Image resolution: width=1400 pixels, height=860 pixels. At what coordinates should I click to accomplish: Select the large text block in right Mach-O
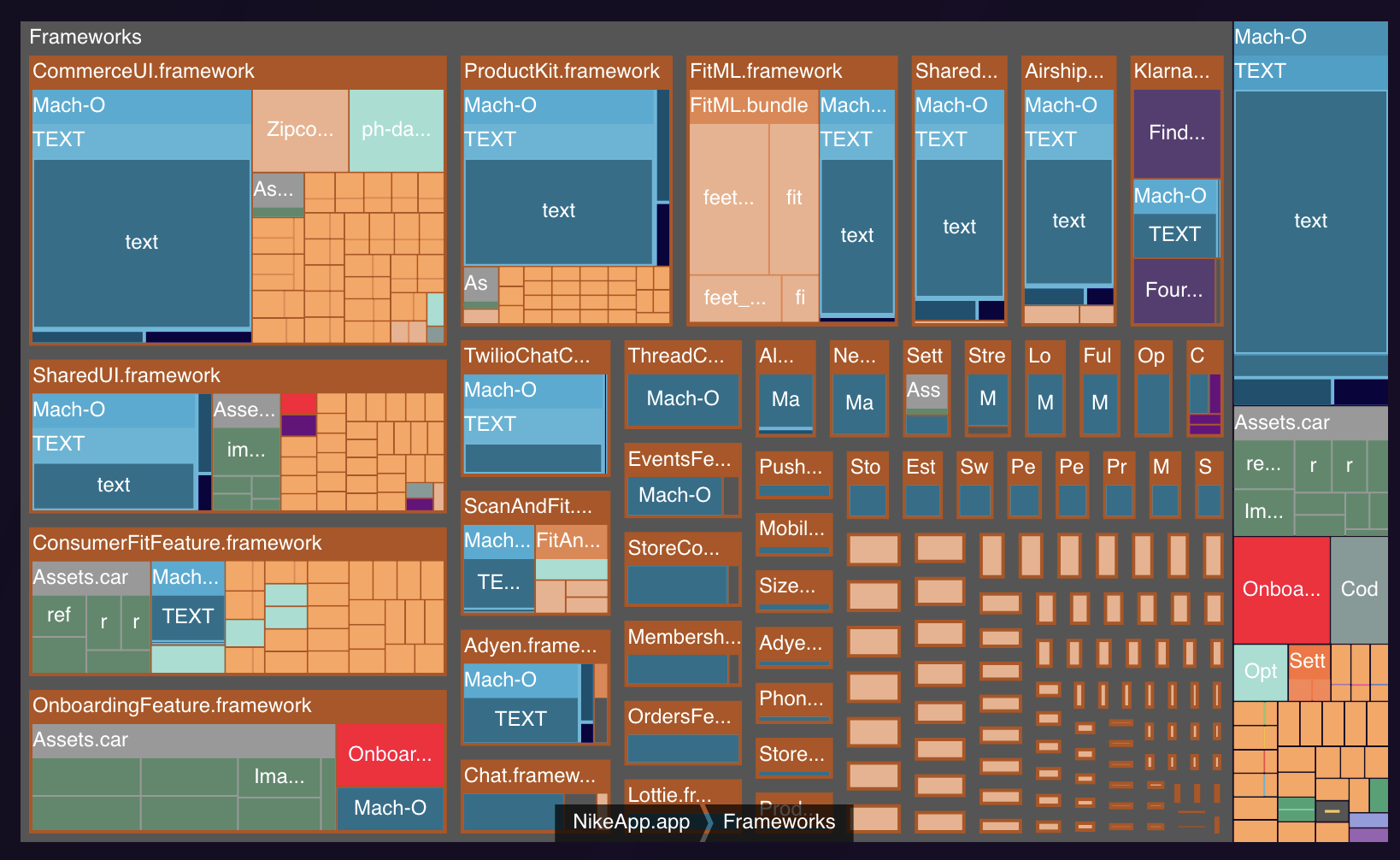(x=1311, y=221)
